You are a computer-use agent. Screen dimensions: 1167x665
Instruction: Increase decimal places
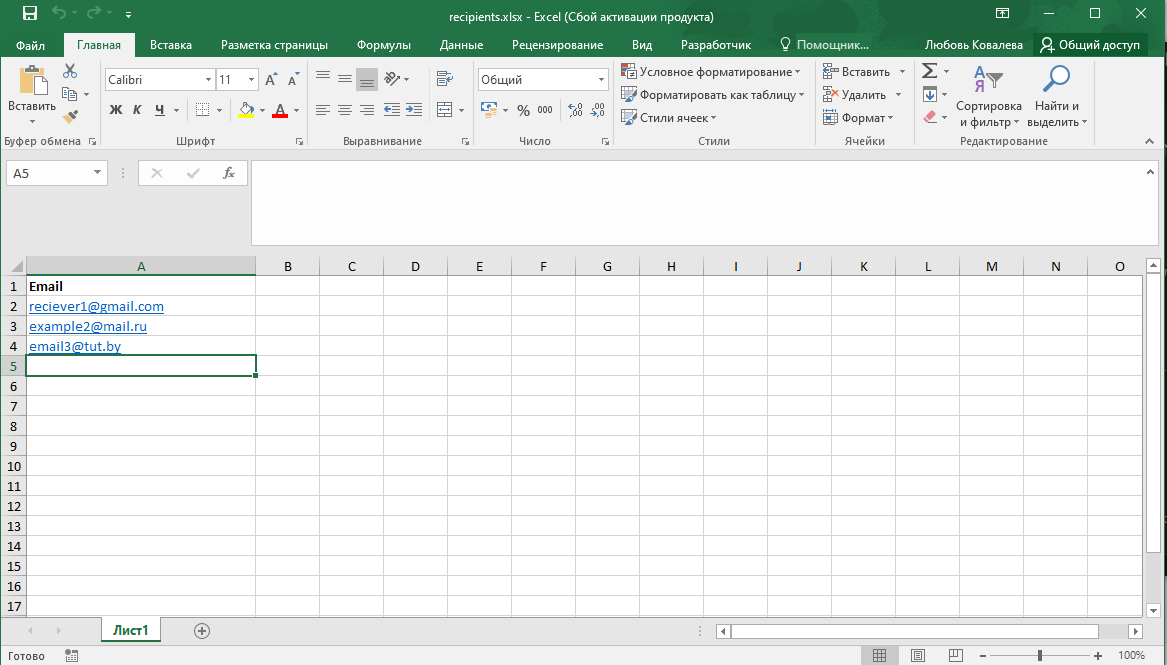coord(575,110)
